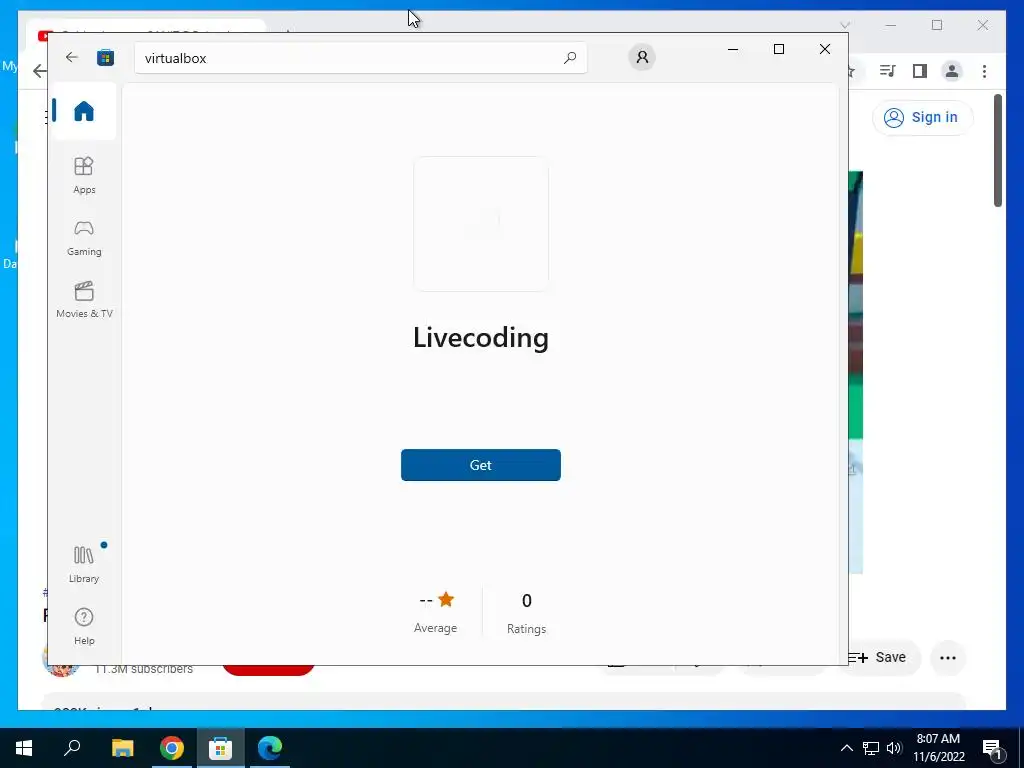
Task: Switch to Chrome from taskbar
Action: [172, 748]
